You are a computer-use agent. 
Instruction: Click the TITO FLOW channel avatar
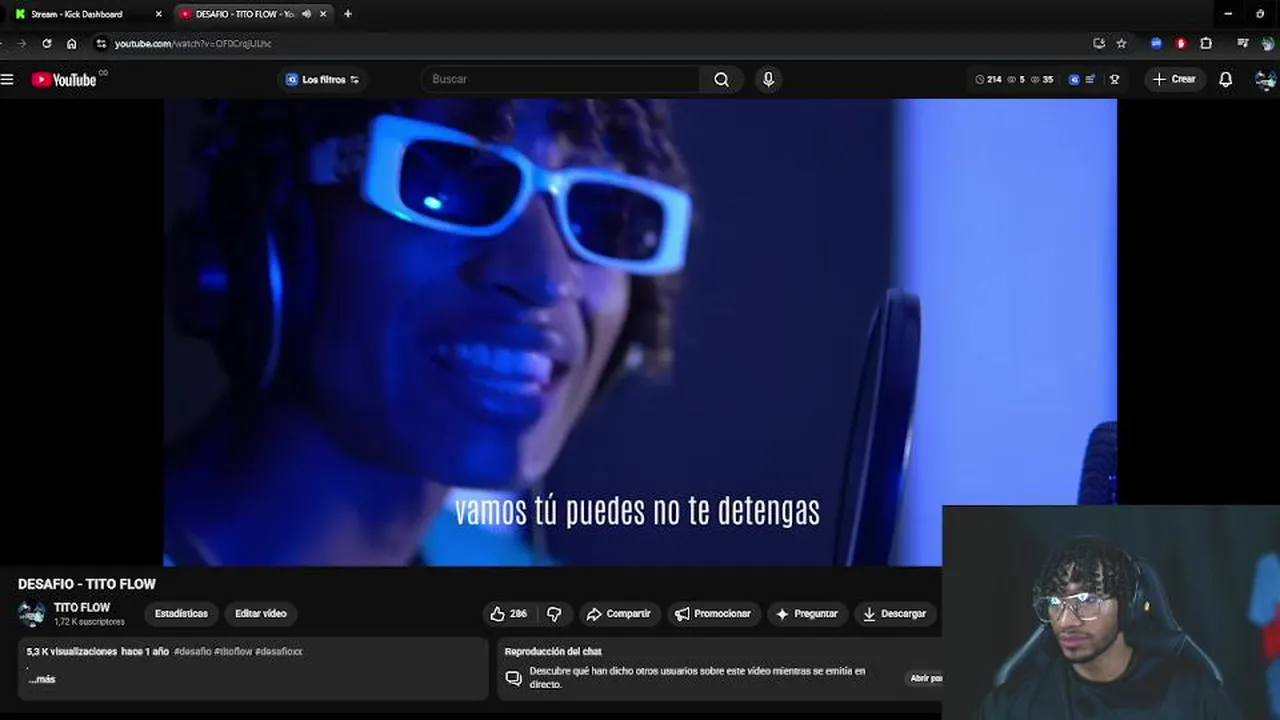[32, 614]
